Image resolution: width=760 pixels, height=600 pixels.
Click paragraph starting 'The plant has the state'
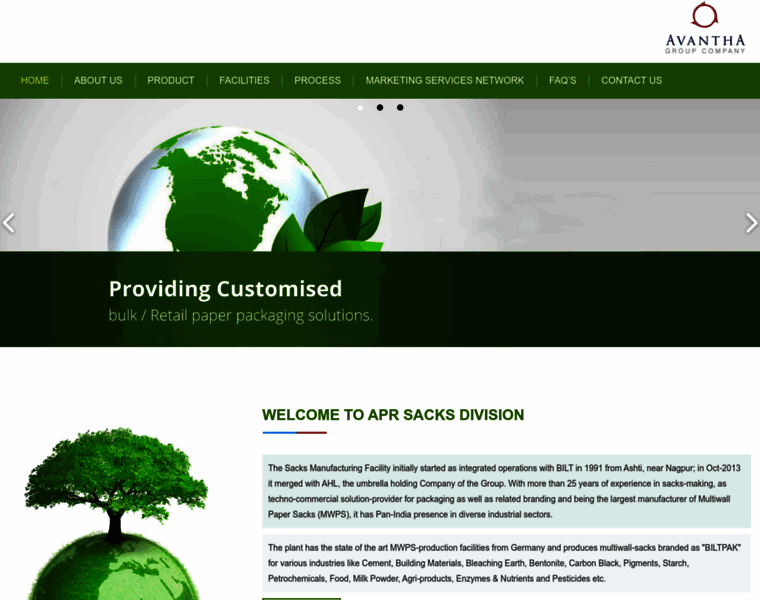(x=507, y=563)
